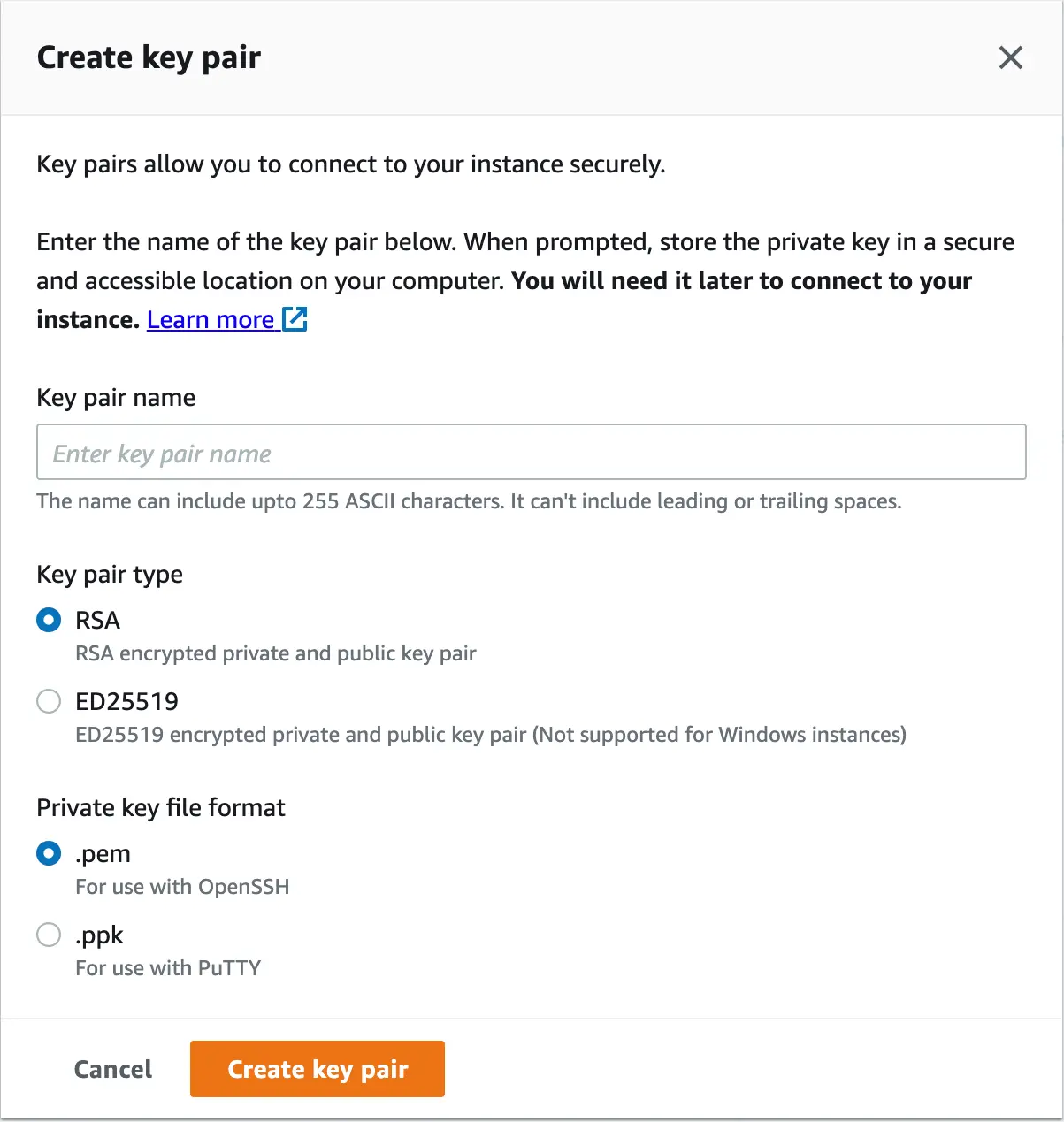This screenshot has width=1064, height=1122.
Task: Click the X to dismiss the dialog
Action: [x=1010, y=57]
